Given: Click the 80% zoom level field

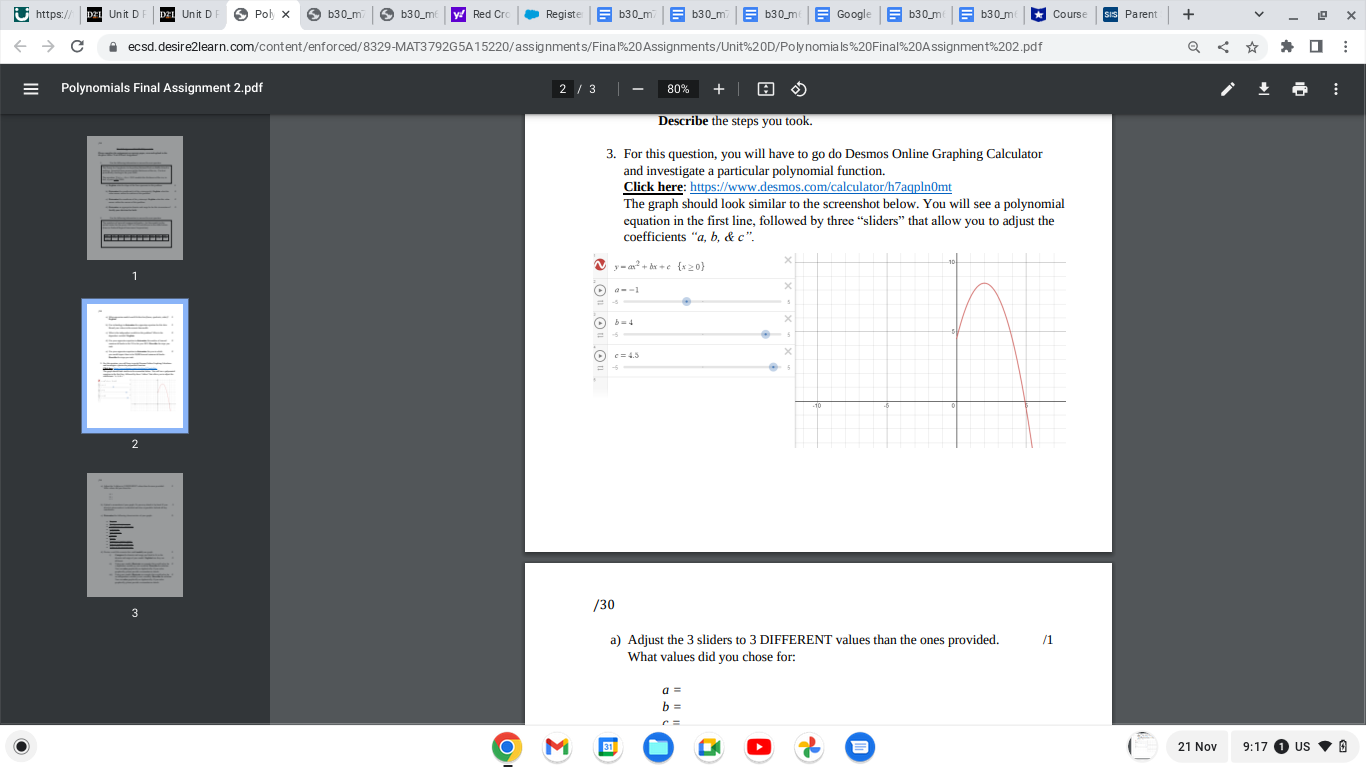Looking at the screenshot, I should click(x=678, y=89).
